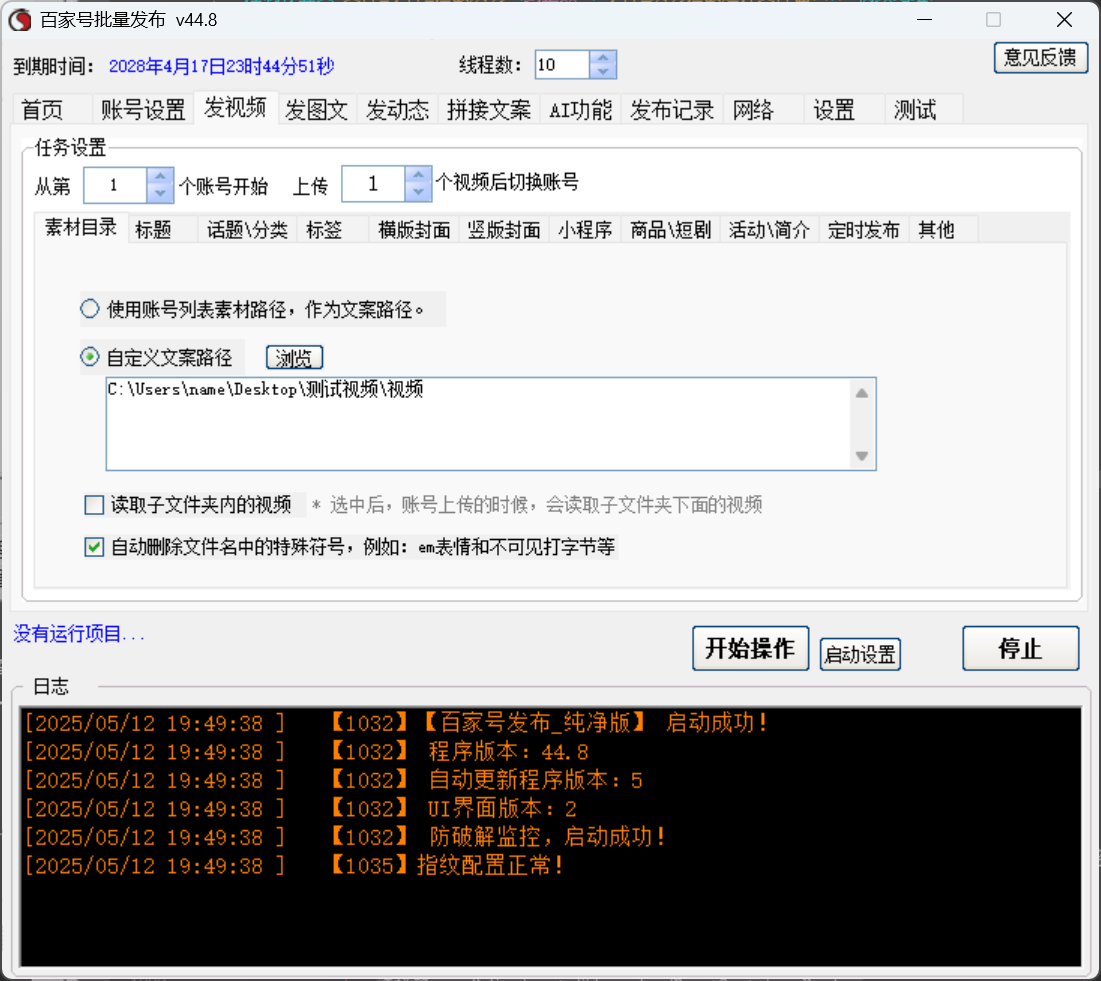
Task: Decrease starting account number with down arrow
Action: 160,193
